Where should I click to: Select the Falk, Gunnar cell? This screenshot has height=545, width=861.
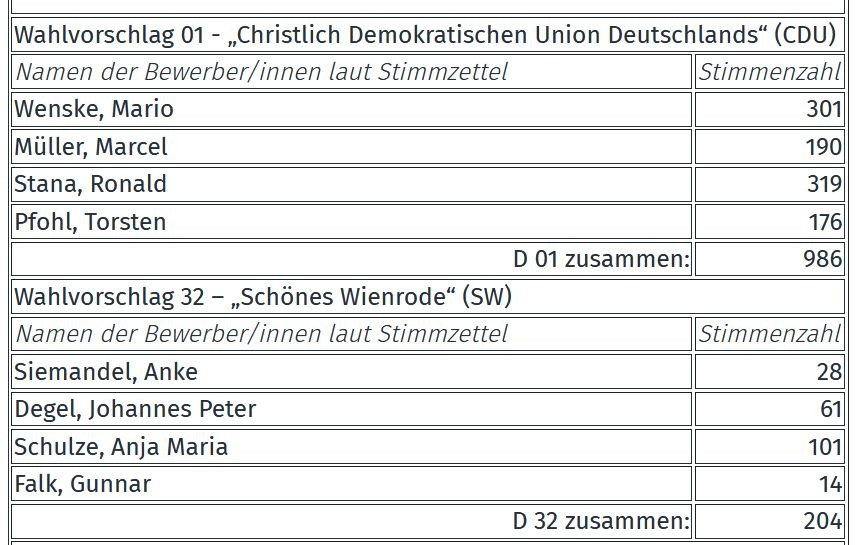coord(351,484)
